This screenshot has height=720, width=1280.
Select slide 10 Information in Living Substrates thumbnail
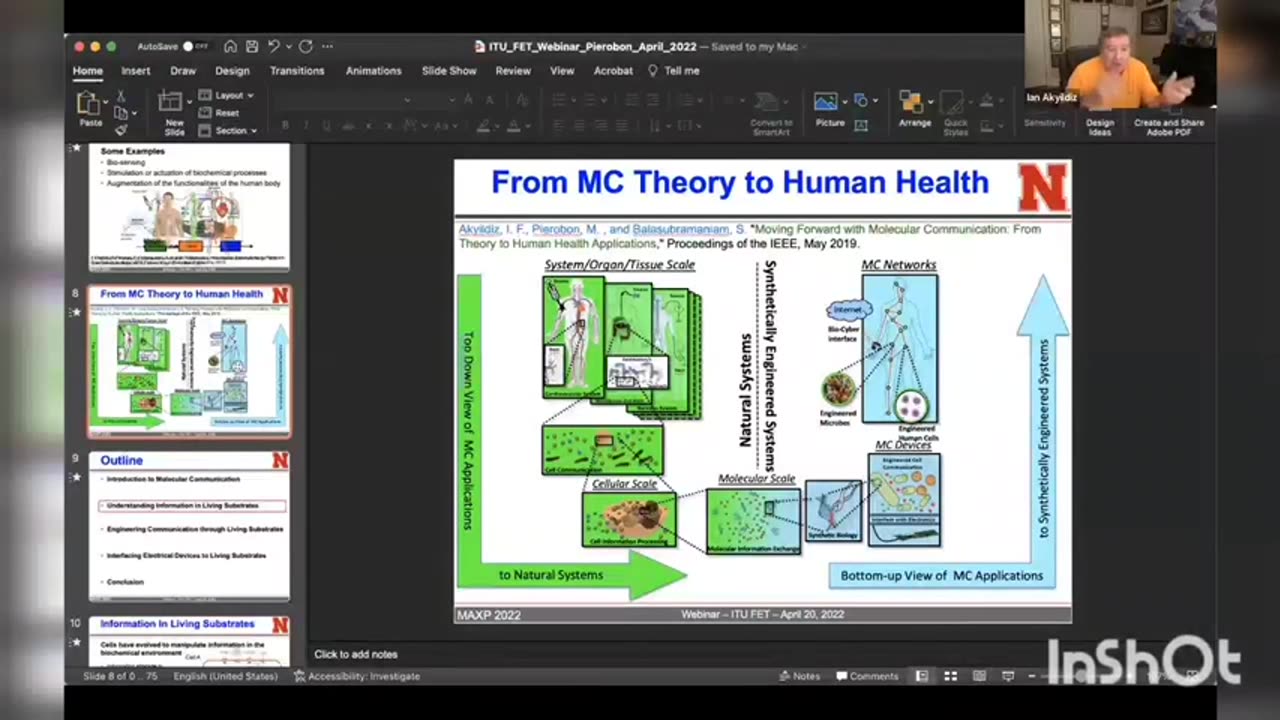click(x=190, y=642)
